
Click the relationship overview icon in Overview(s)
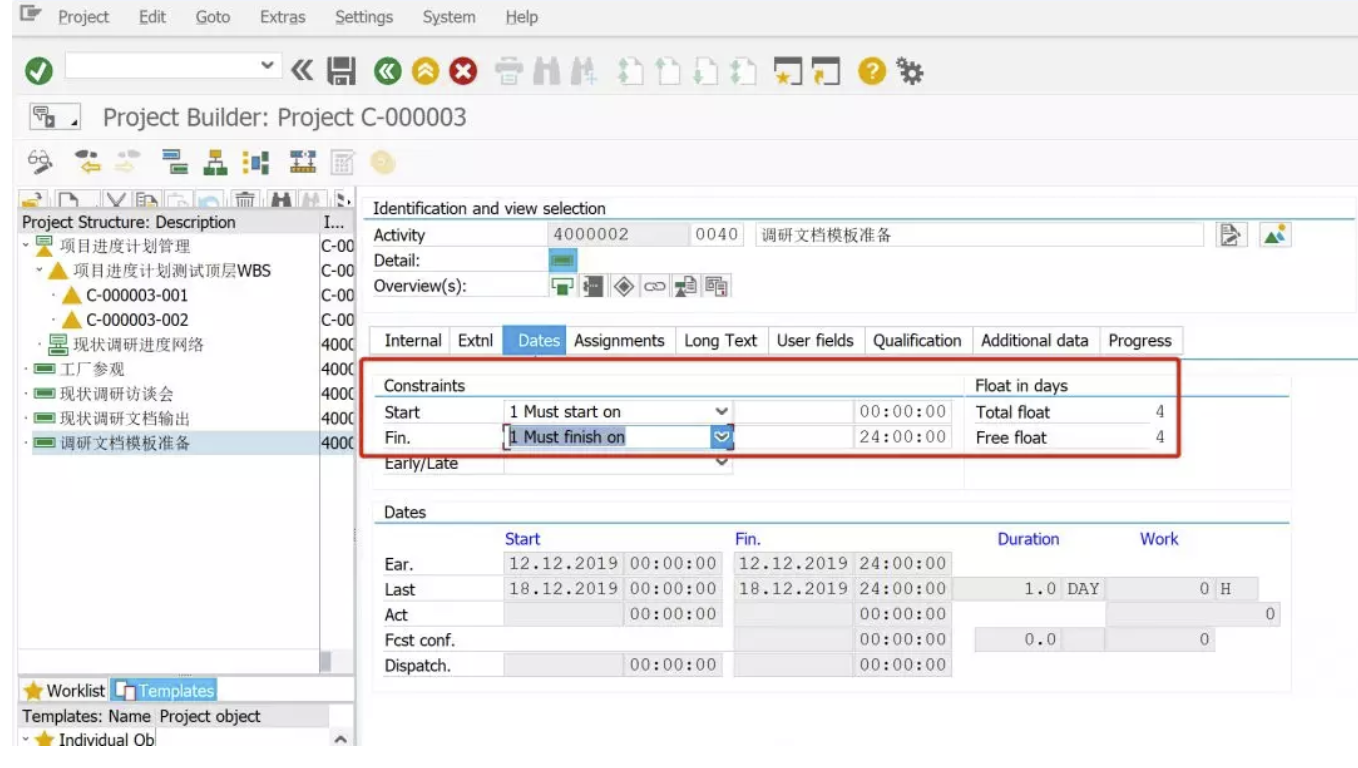[x=593, y=286]
